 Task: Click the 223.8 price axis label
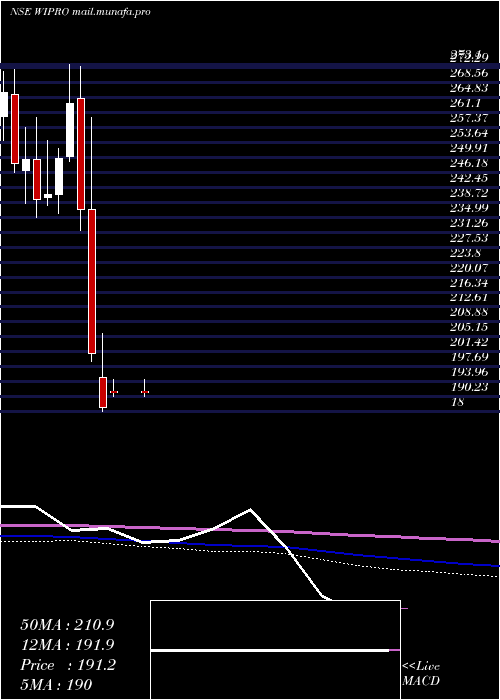pos(465,253)
